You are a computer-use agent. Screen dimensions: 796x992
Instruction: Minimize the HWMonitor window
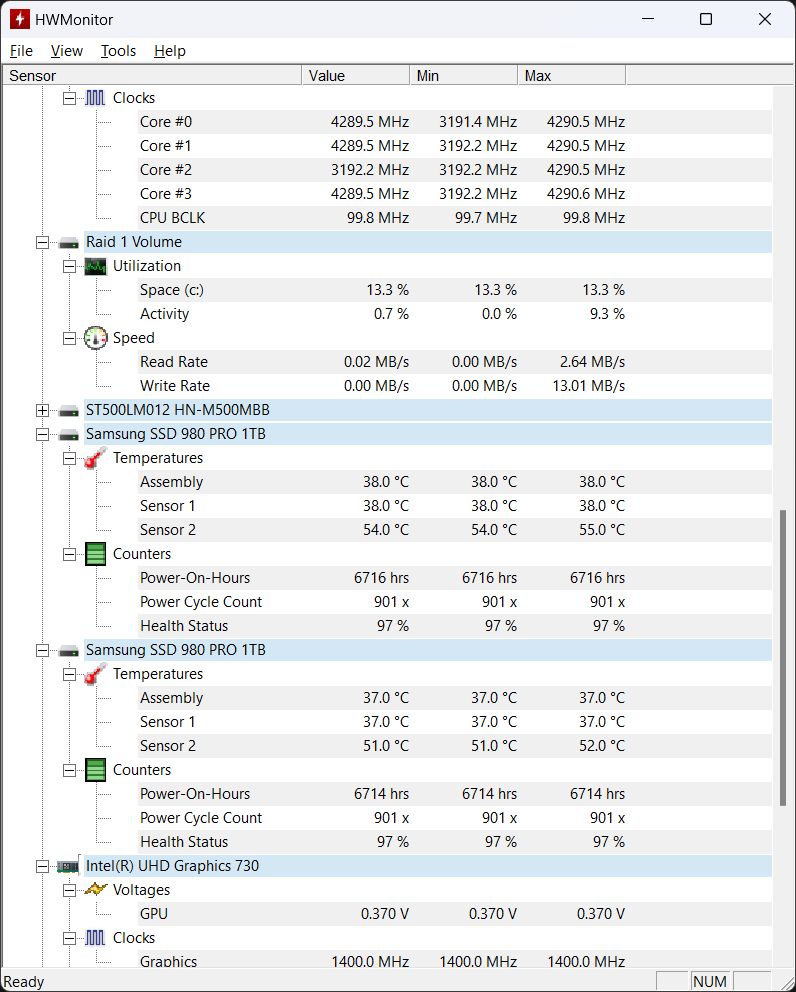click(x=648, y=19)
